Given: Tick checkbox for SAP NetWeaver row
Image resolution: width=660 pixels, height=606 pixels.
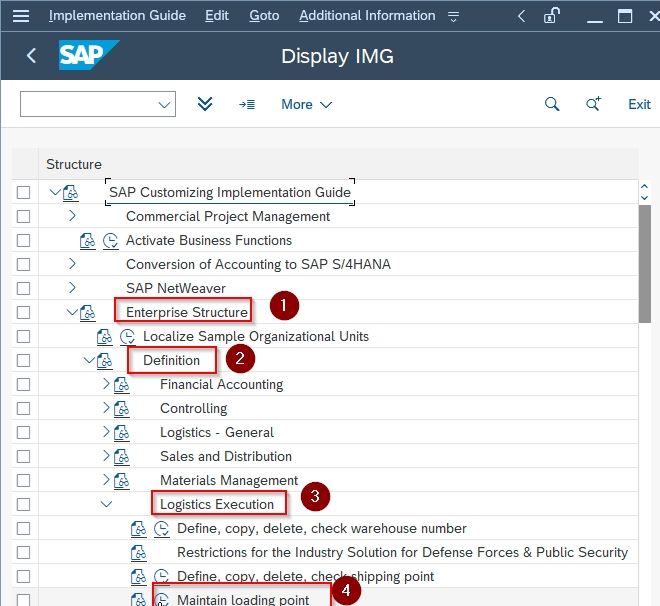Looking at the screenshot, I should click(24, 289).
